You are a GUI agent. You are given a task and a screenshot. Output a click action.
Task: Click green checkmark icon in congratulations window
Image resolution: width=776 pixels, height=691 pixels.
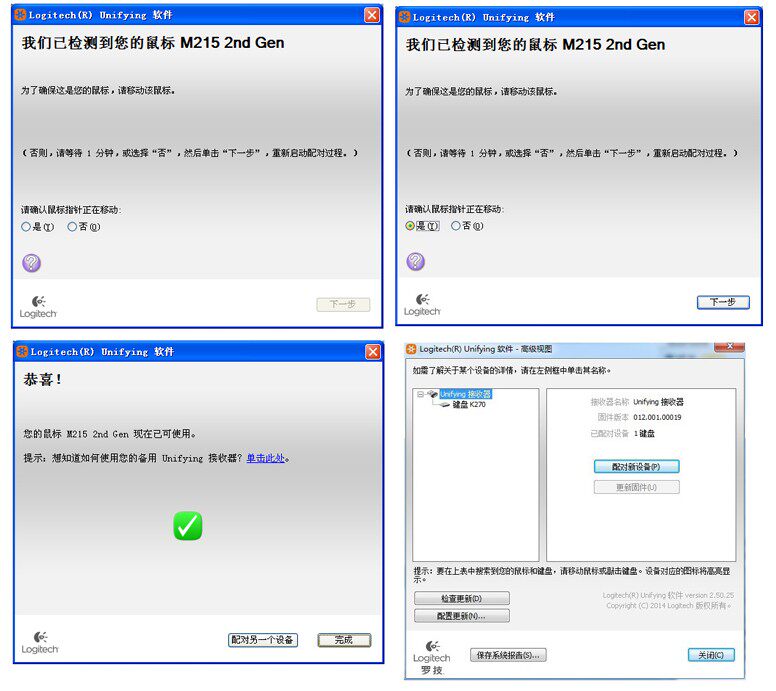tap(188, 526)
